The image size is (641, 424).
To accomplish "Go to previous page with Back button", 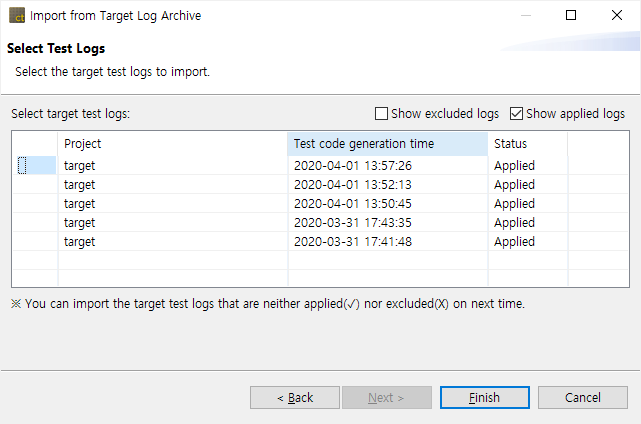I will pyautogui.click(x=295, y=398).
